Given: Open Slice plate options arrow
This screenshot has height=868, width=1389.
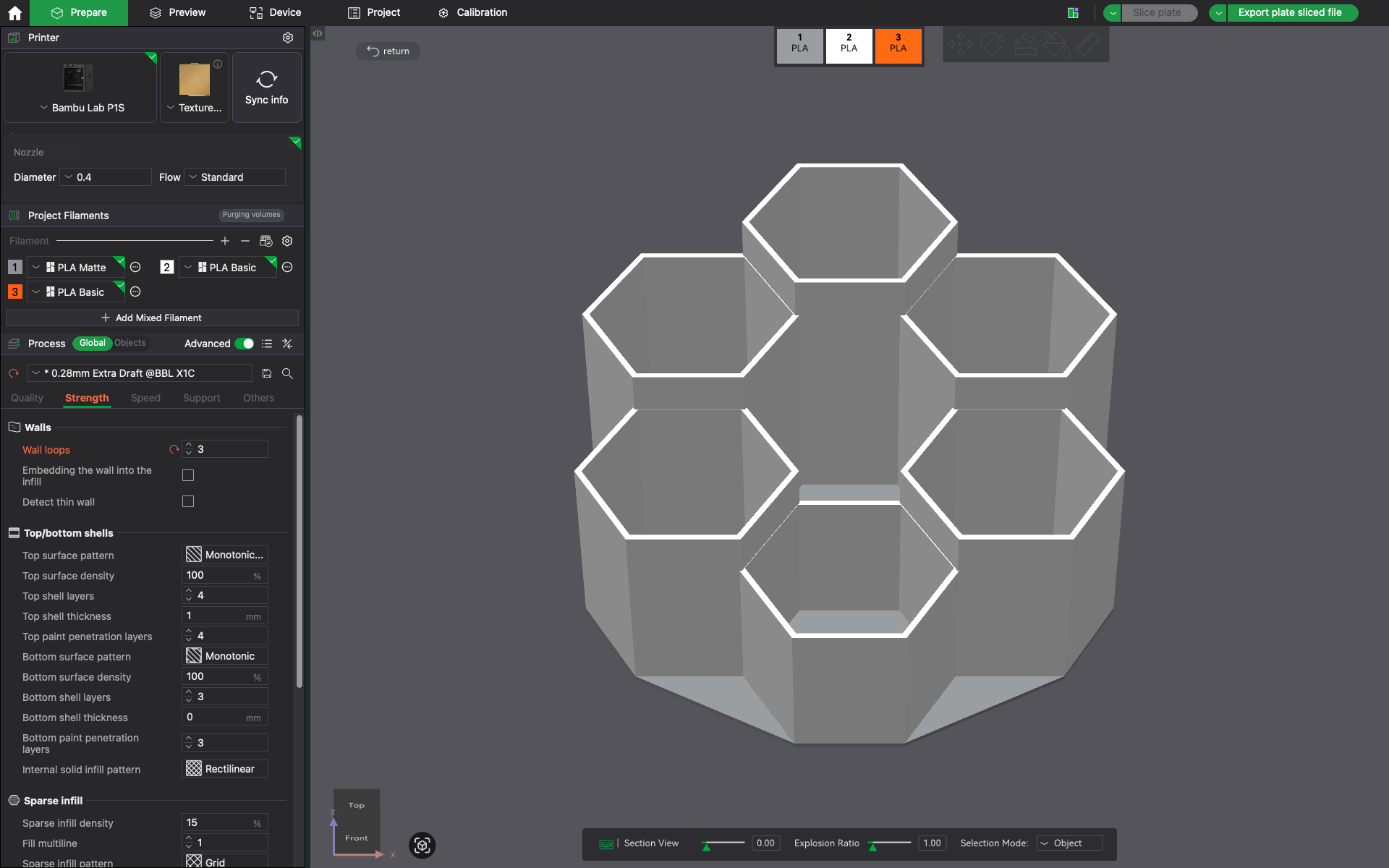Looking at the screenshot, I should 1113,13.
